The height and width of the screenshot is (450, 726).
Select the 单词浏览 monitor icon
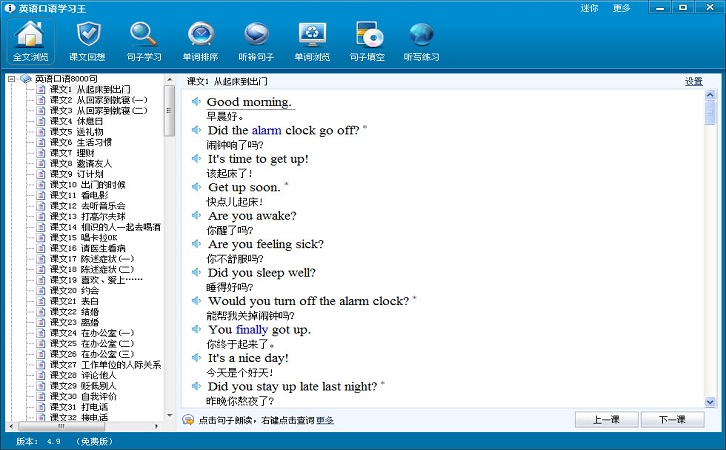click(312, 42)
